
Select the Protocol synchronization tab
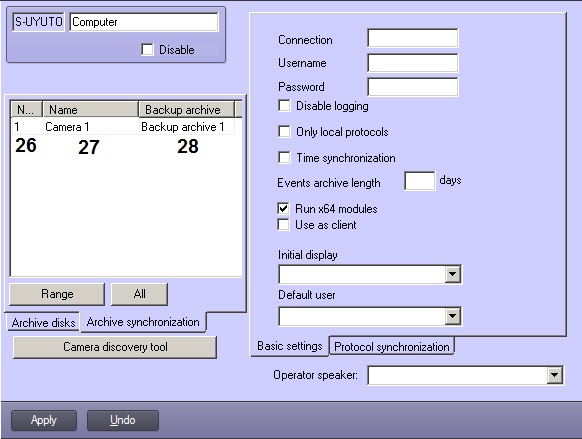point(392,347)
